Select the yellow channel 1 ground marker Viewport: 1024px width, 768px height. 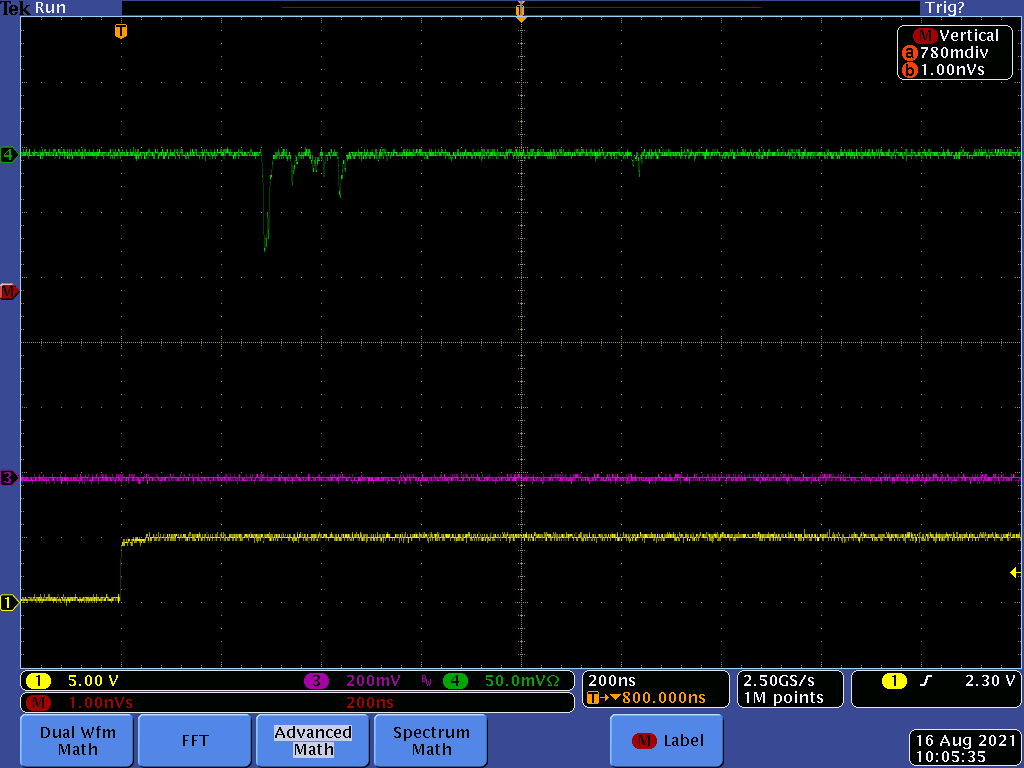coord(9,602)
